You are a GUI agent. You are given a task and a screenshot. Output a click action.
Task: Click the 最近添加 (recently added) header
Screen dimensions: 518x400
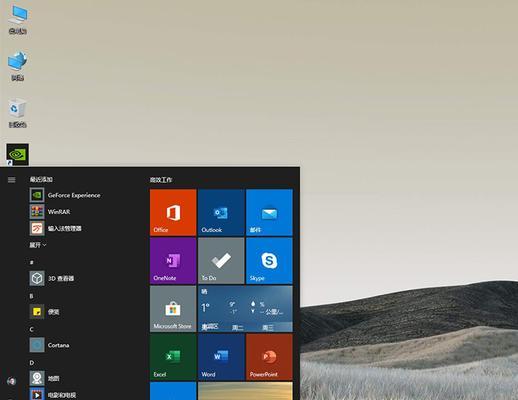tap(41, 180)
